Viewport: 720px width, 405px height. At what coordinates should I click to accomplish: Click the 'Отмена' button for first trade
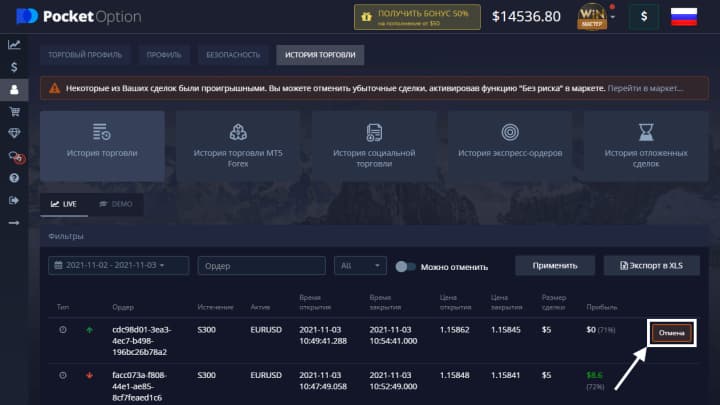pyautogui.click(x=671, y=332)
